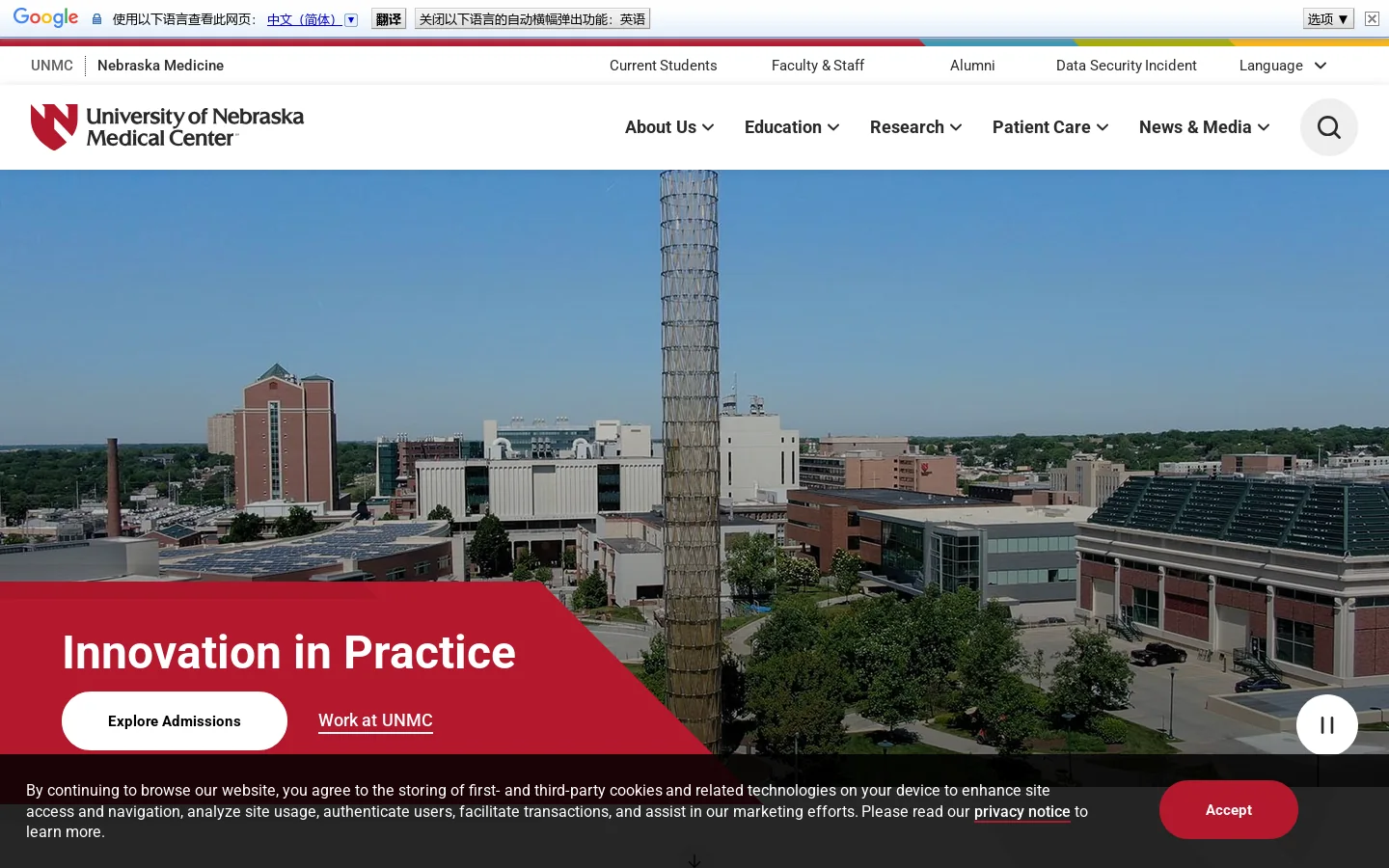
Task: Expand the Education menu
Action: 792,127
